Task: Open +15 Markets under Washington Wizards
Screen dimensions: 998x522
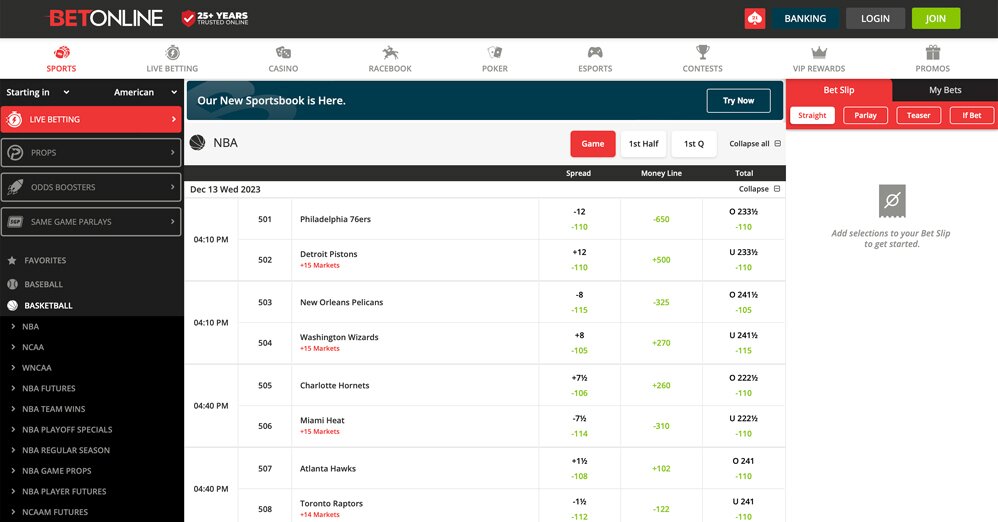Action: 320,349
